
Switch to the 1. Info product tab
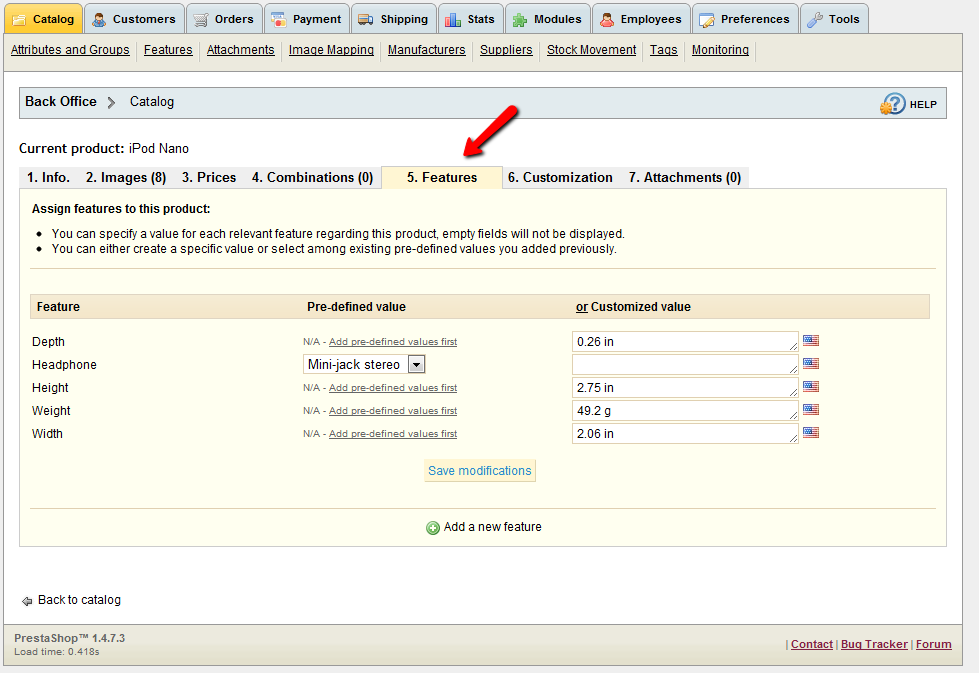(x=48, y=177)
